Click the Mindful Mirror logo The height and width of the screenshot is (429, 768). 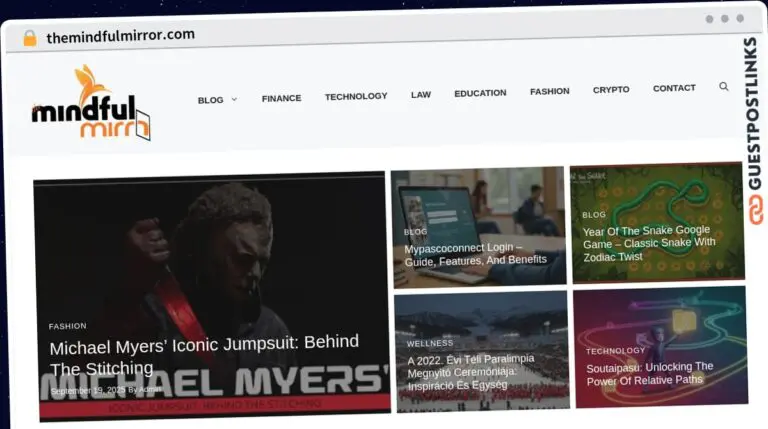(x=91, y=103)
